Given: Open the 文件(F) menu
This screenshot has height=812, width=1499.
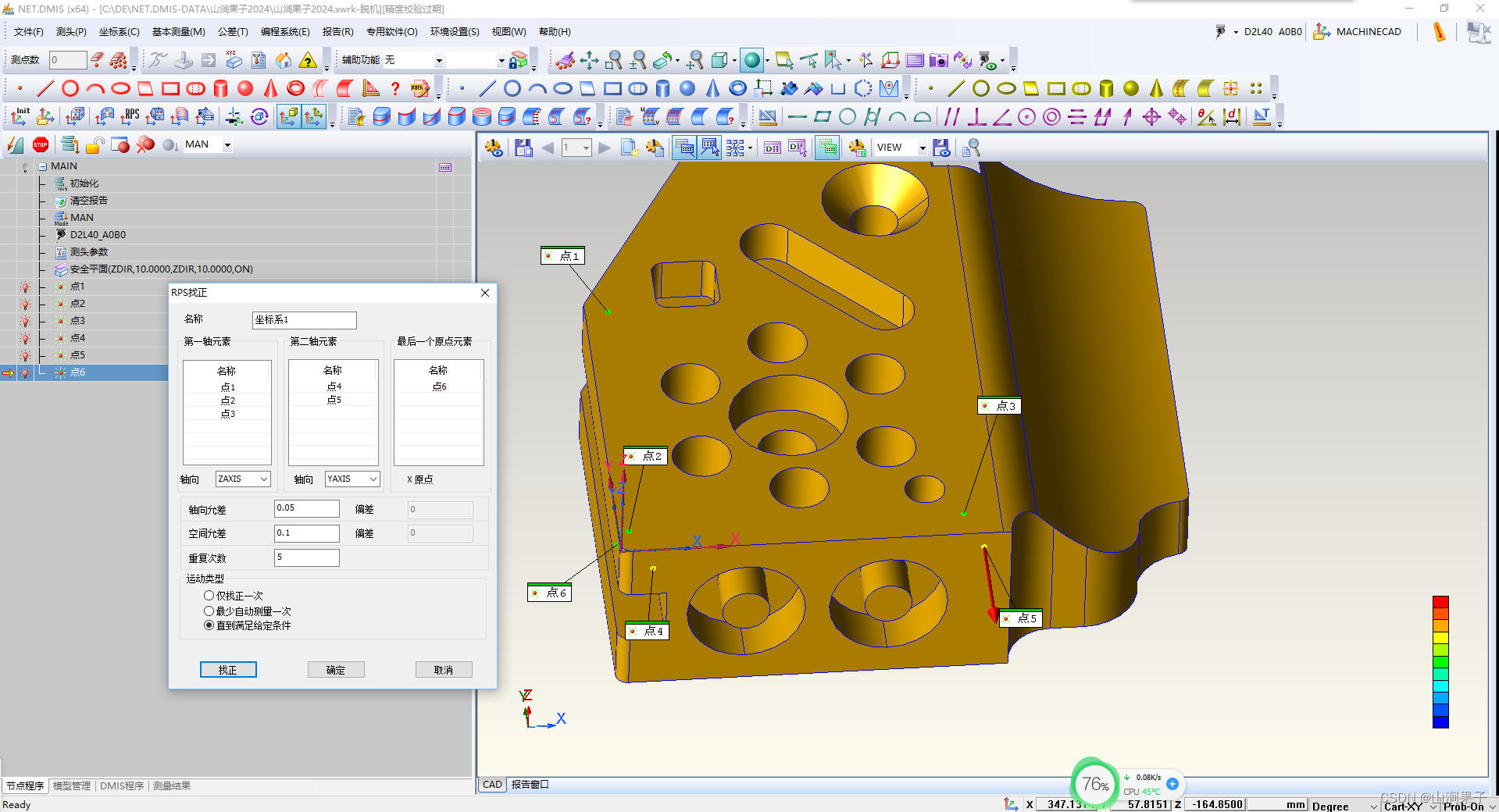Looking at the screenshot, I should pos(29,32).
